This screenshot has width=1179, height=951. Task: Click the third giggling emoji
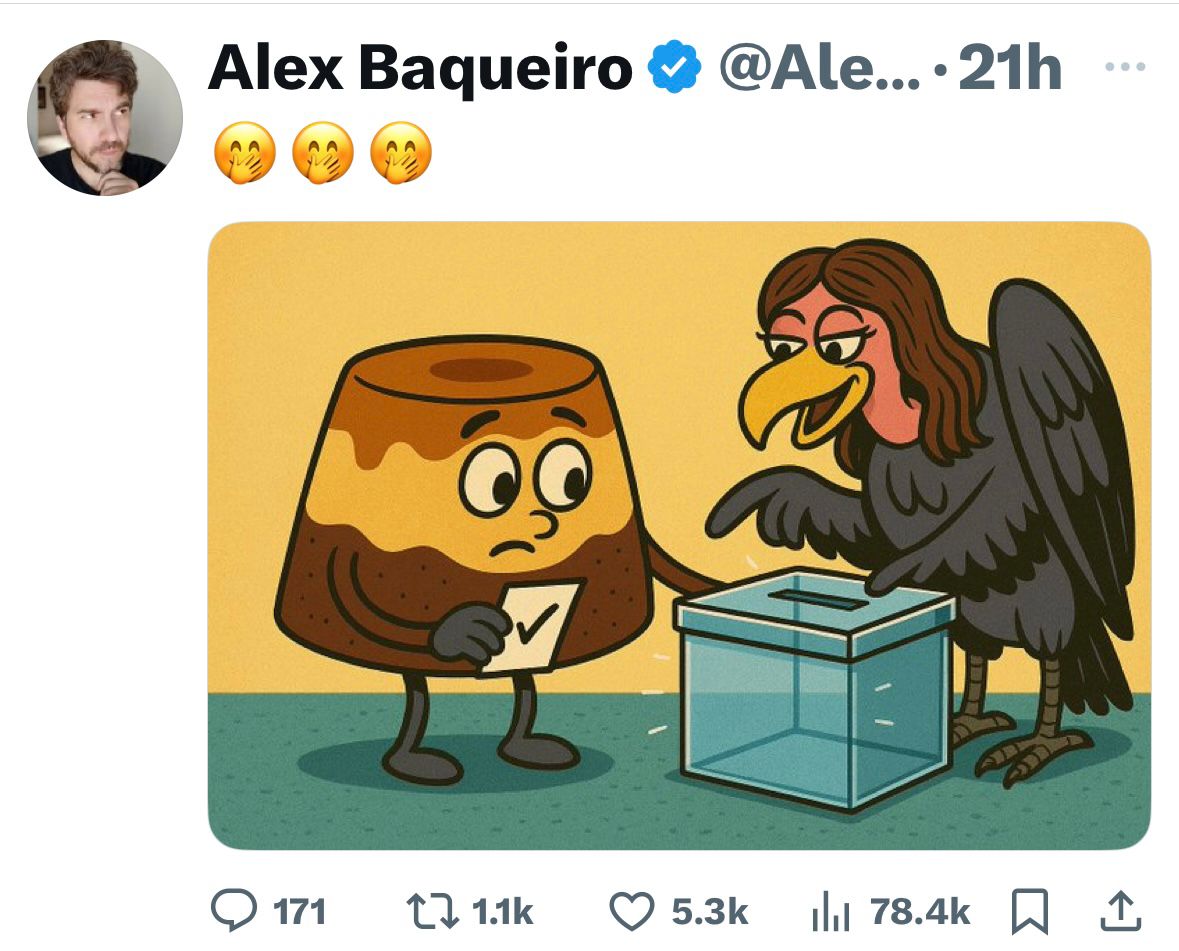coord(401,153)
